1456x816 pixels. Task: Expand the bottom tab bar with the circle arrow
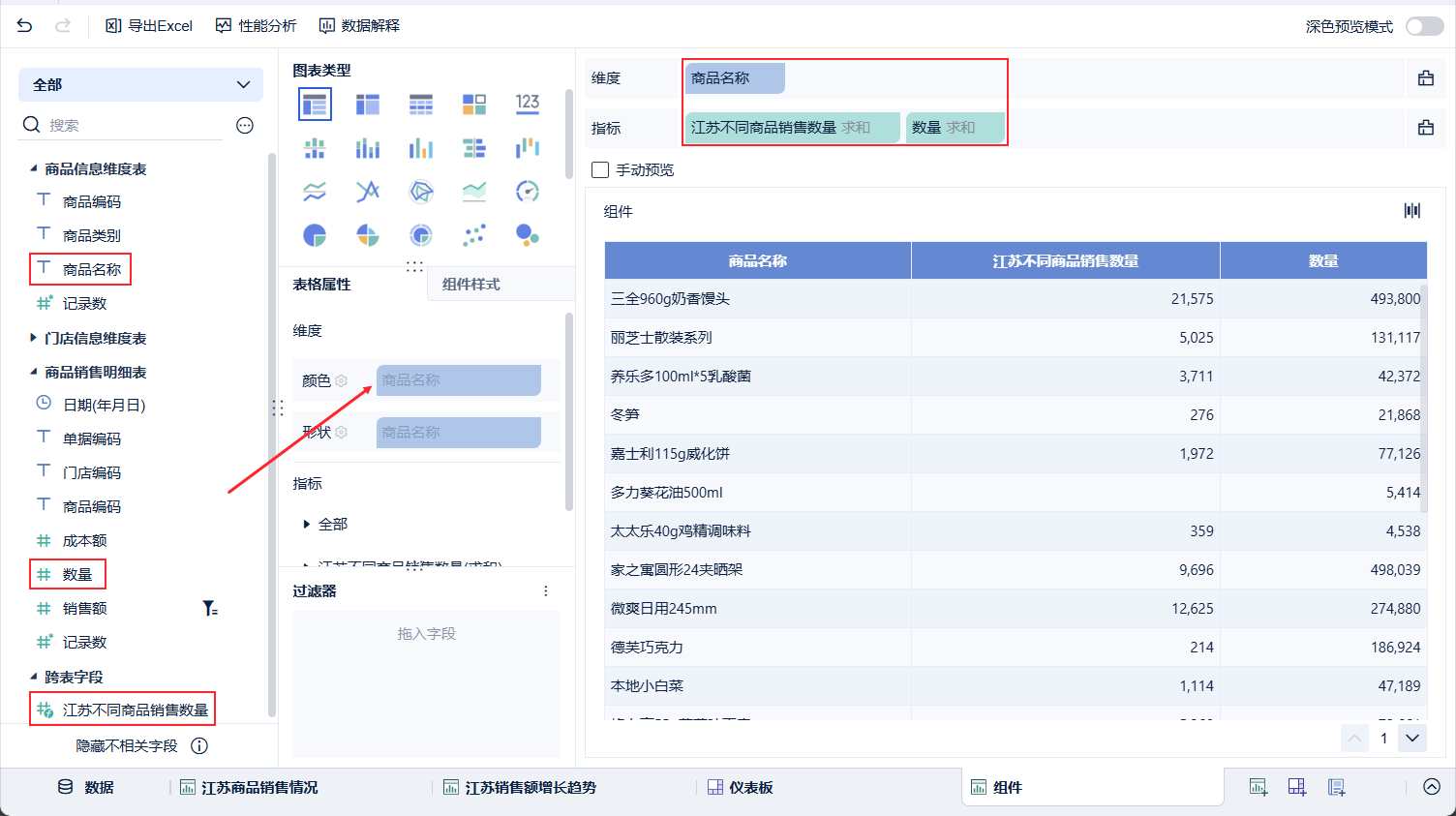point(1432,787)
